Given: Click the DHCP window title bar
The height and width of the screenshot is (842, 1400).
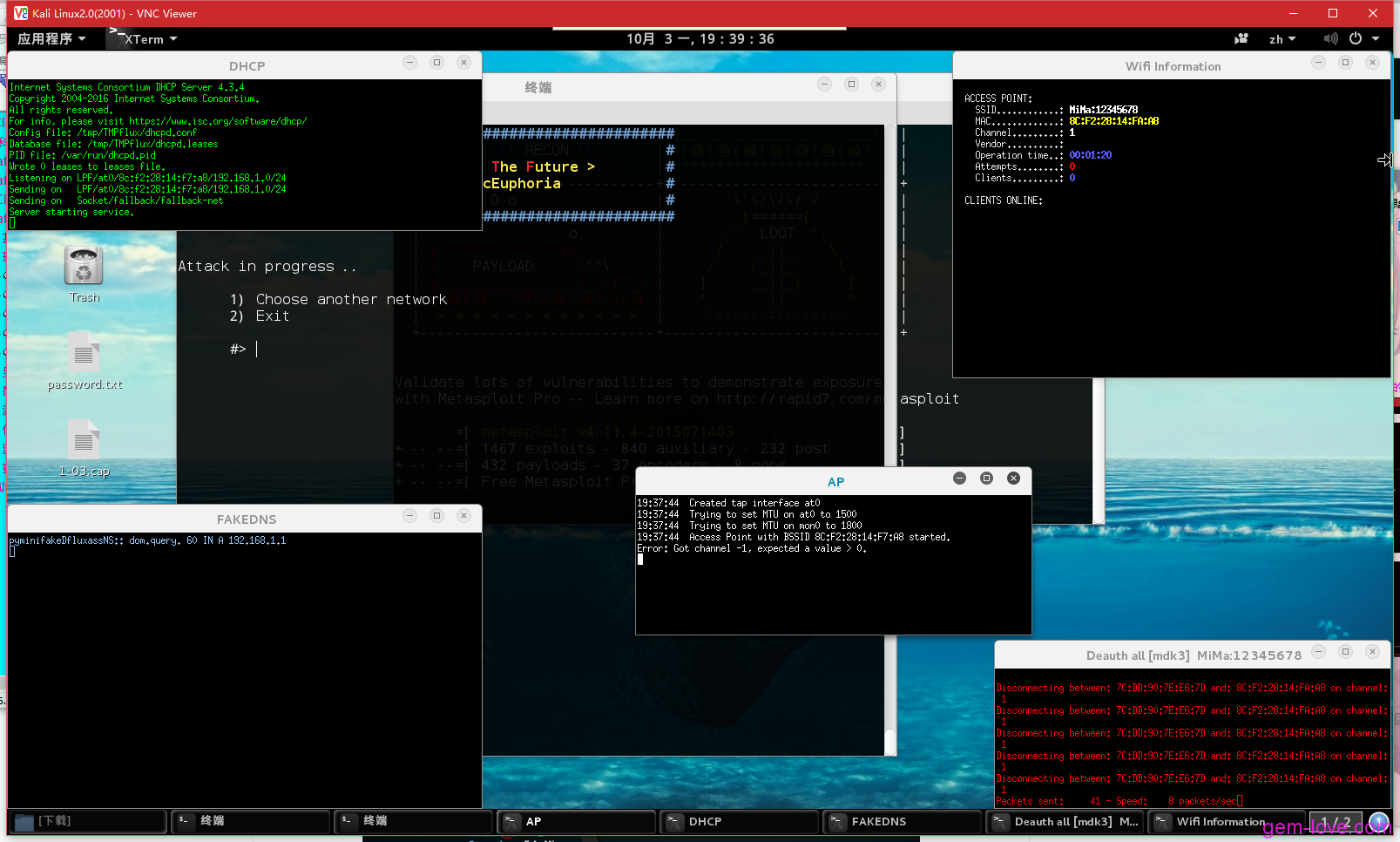Looking at the screenshot, I should (245, 65).
